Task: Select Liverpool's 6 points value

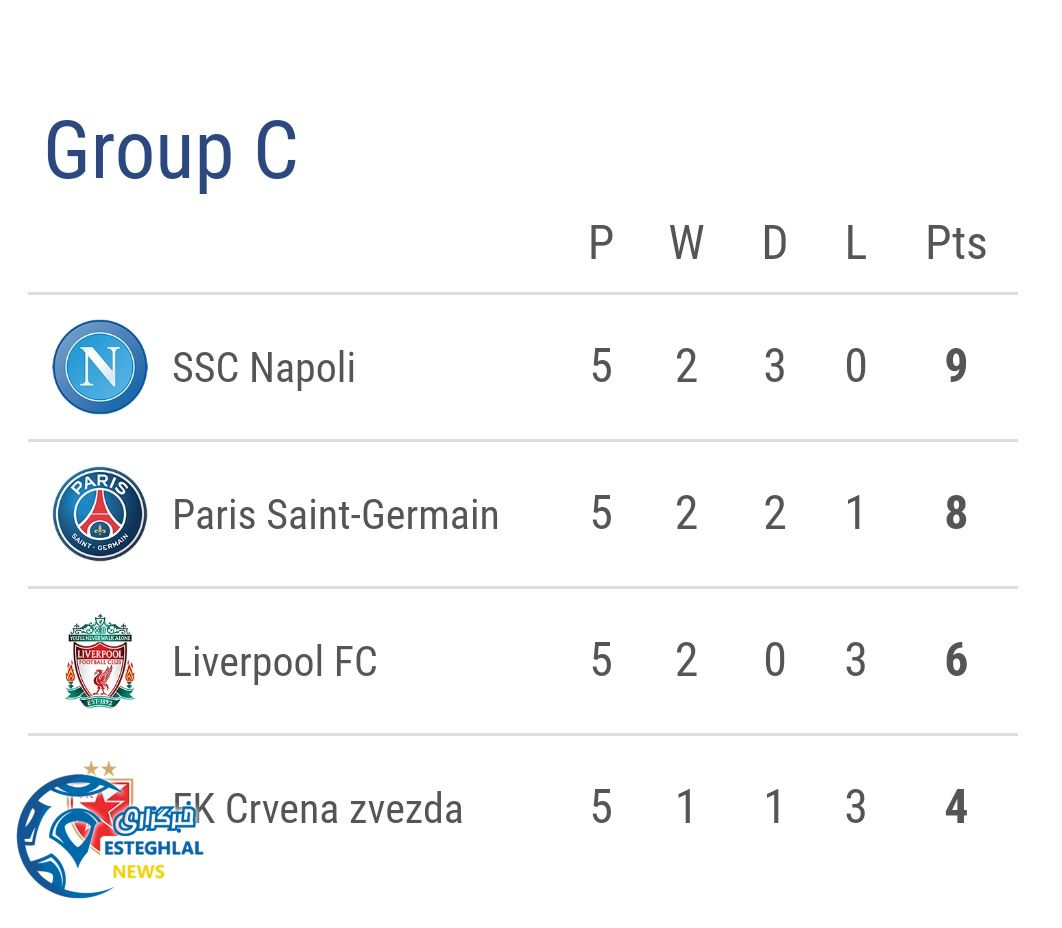Action: point(956,661)
